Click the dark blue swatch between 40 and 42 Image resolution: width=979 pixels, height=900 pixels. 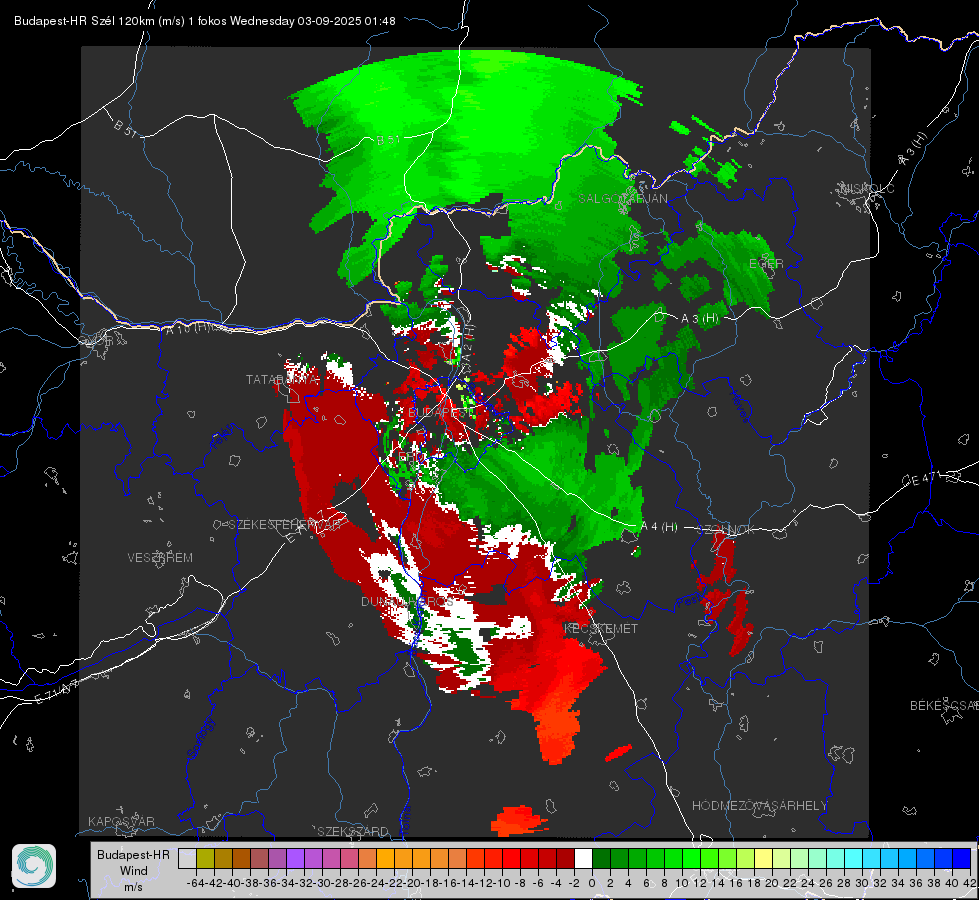pos(962,859)
